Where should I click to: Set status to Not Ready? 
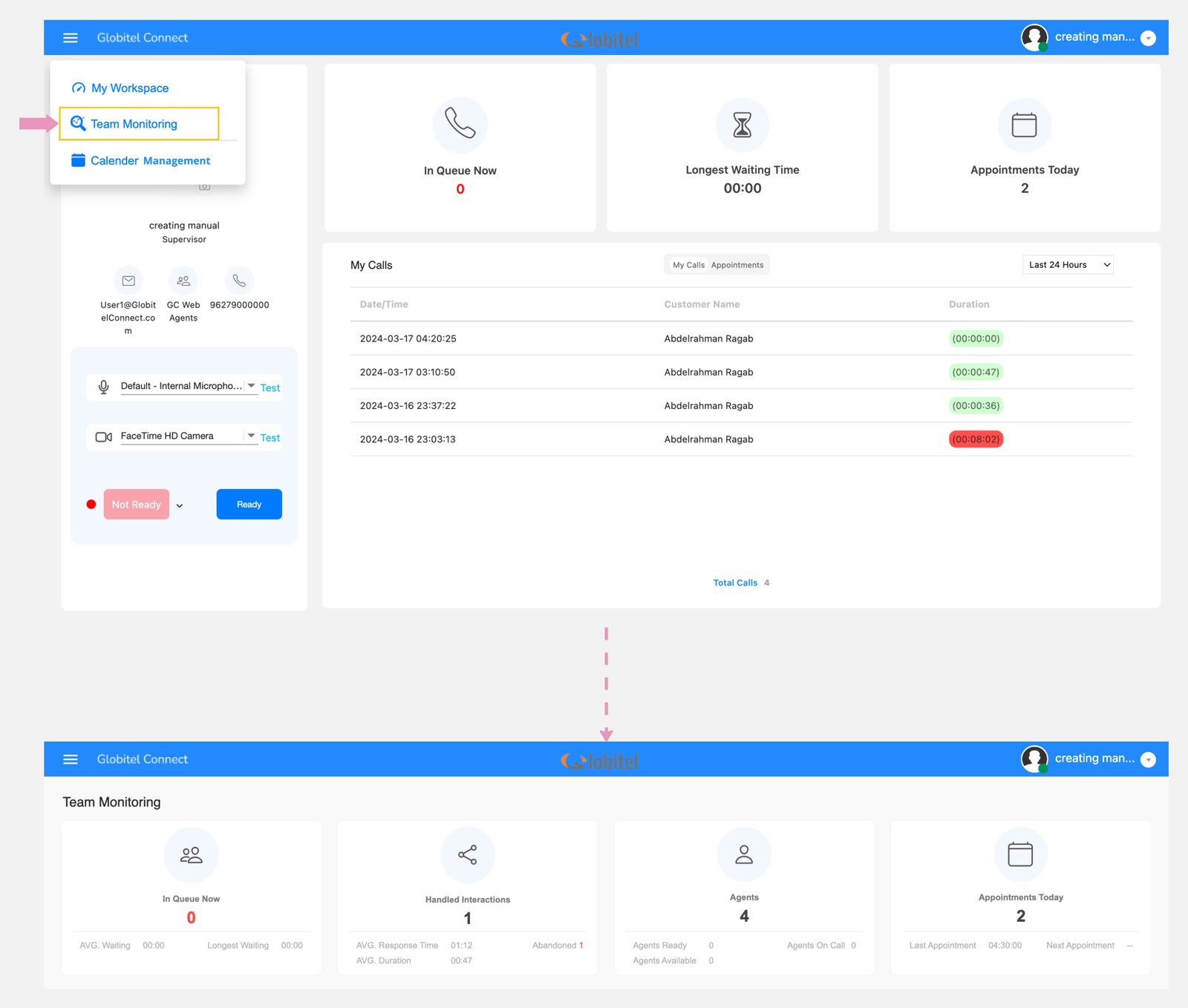coord(137,505)
